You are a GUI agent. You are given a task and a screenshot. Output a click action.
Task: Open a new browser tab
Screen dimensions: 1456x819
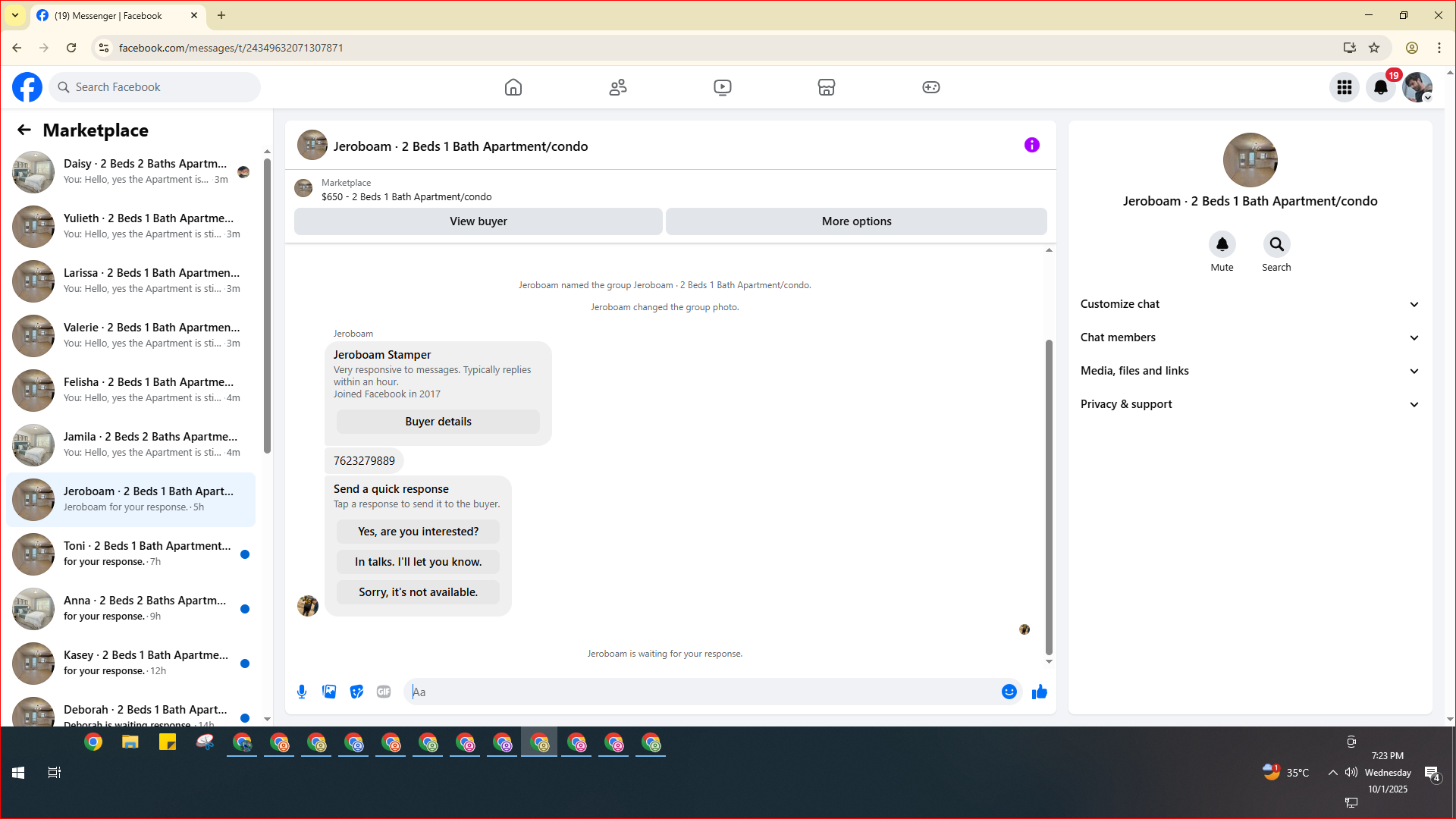tap(221, 15)
